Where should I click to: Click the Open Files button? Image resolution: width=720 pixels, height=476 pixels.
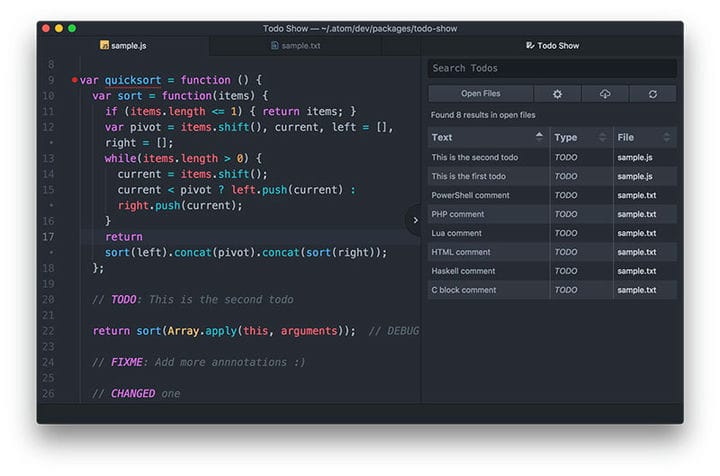pyautogui.click(x=481, y=94)
